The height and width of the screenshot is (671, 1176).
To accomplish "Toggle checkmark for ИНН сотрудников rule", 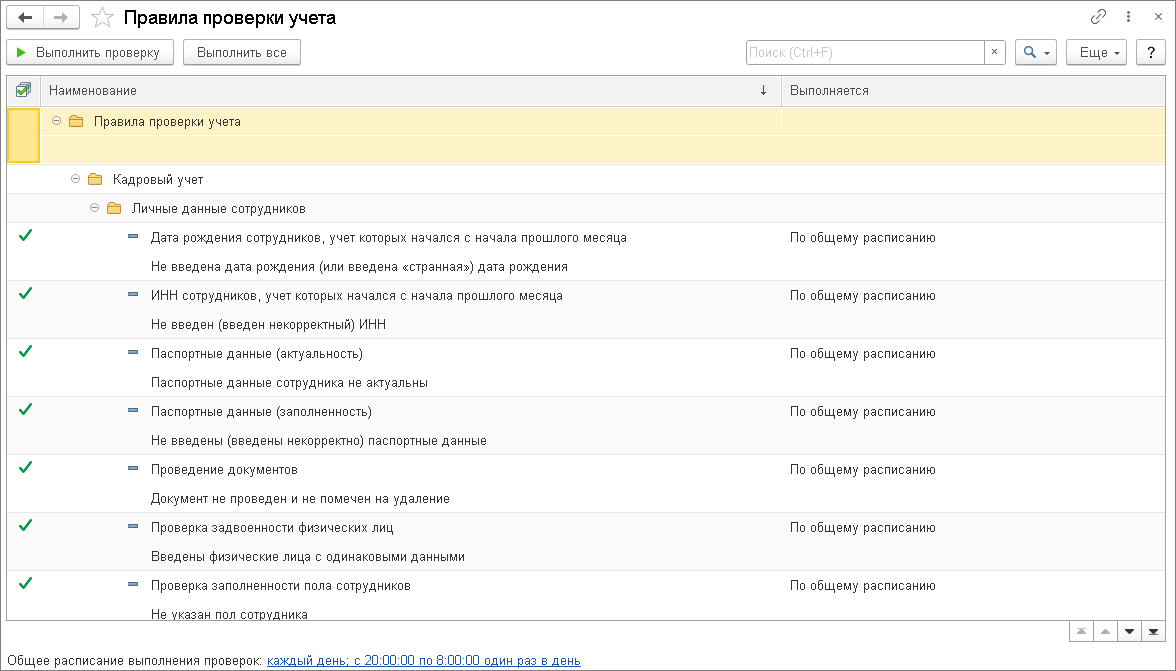I will point(25,293).
